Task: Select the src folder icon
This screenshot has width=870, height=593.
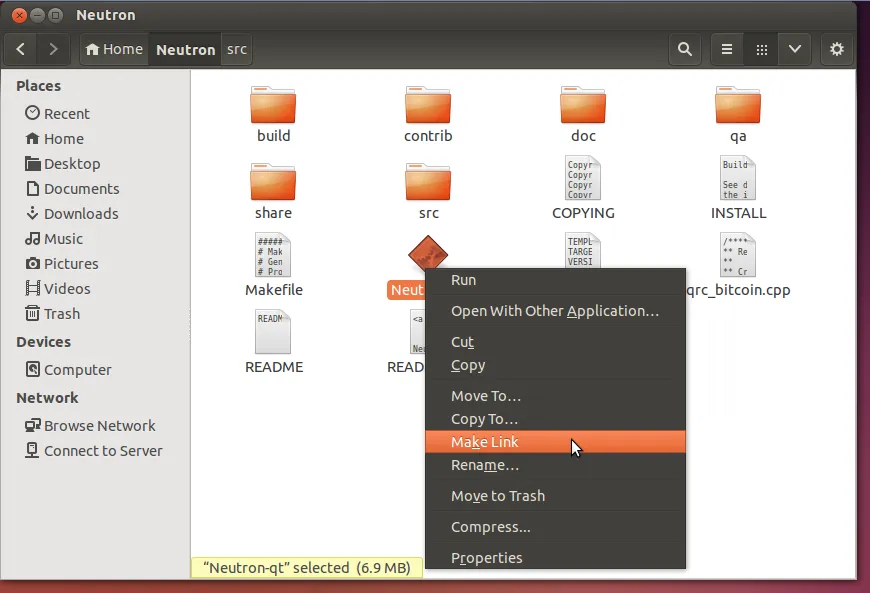Action: (428, 182)
